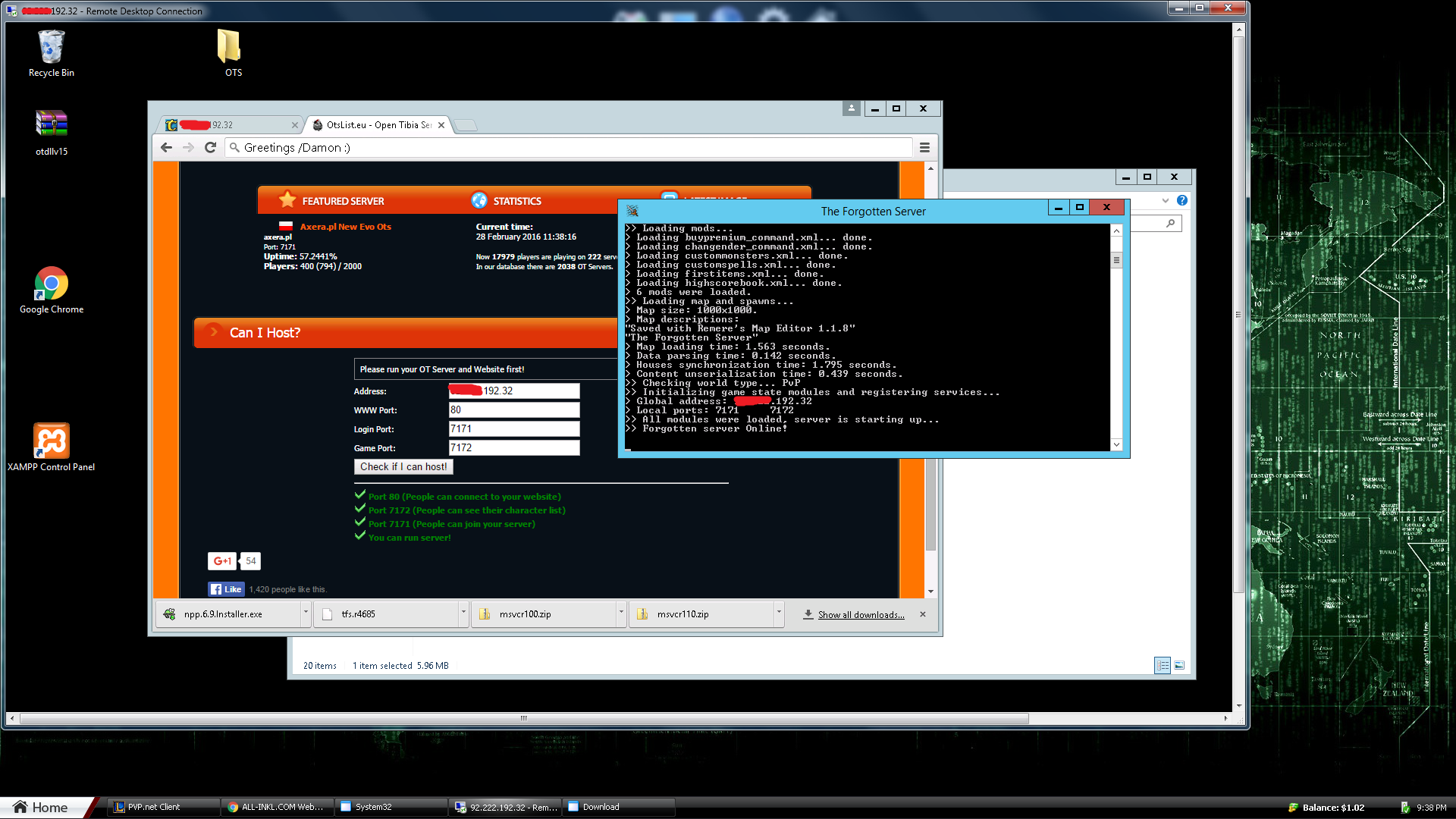Switch to the ALL-INKL.COM Chrome taskbar item
1456x819 pixels.
[x=277, y=808]
